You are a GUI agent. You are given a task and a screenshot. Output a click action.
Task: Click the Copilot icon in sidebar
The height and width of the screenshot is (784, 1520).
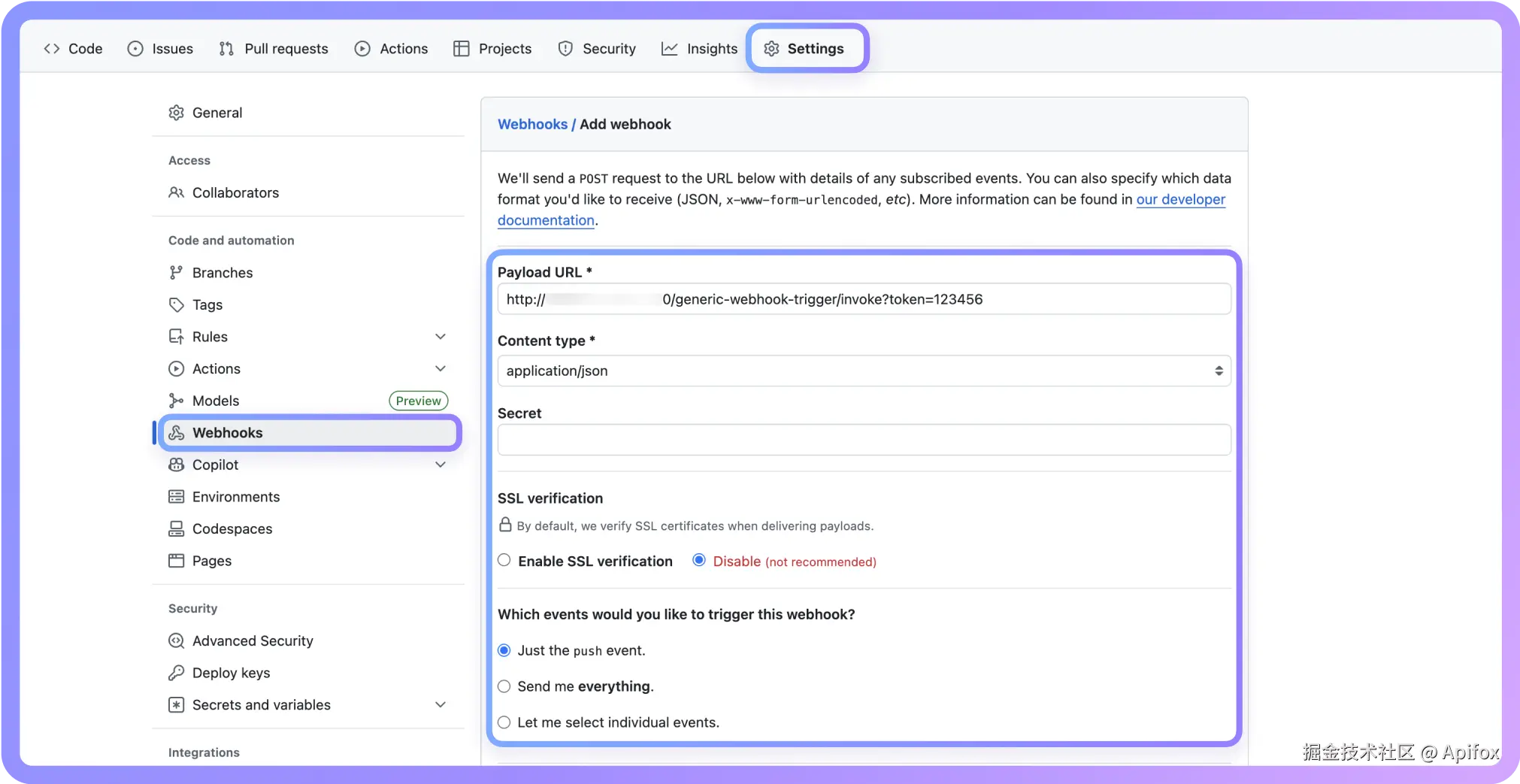pos(177,465)
